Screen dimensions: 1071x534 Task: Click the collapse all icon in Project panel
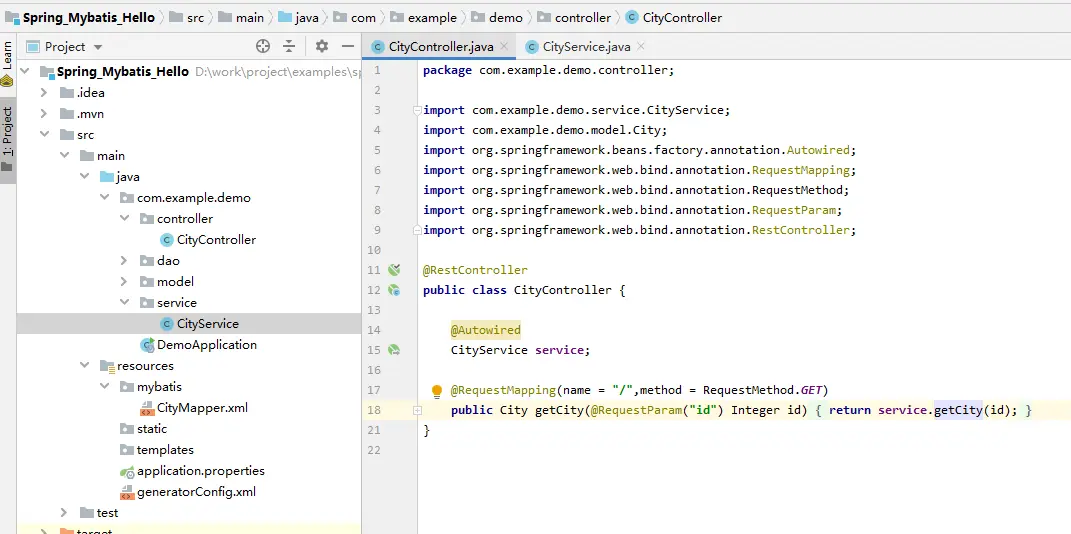289,46
